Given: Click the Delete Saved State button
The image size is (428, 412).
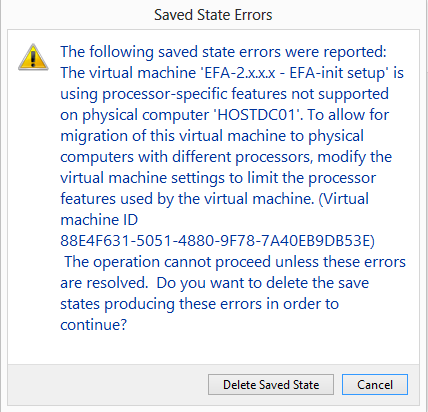Looking at the screenshot, I should coord(271,385).
